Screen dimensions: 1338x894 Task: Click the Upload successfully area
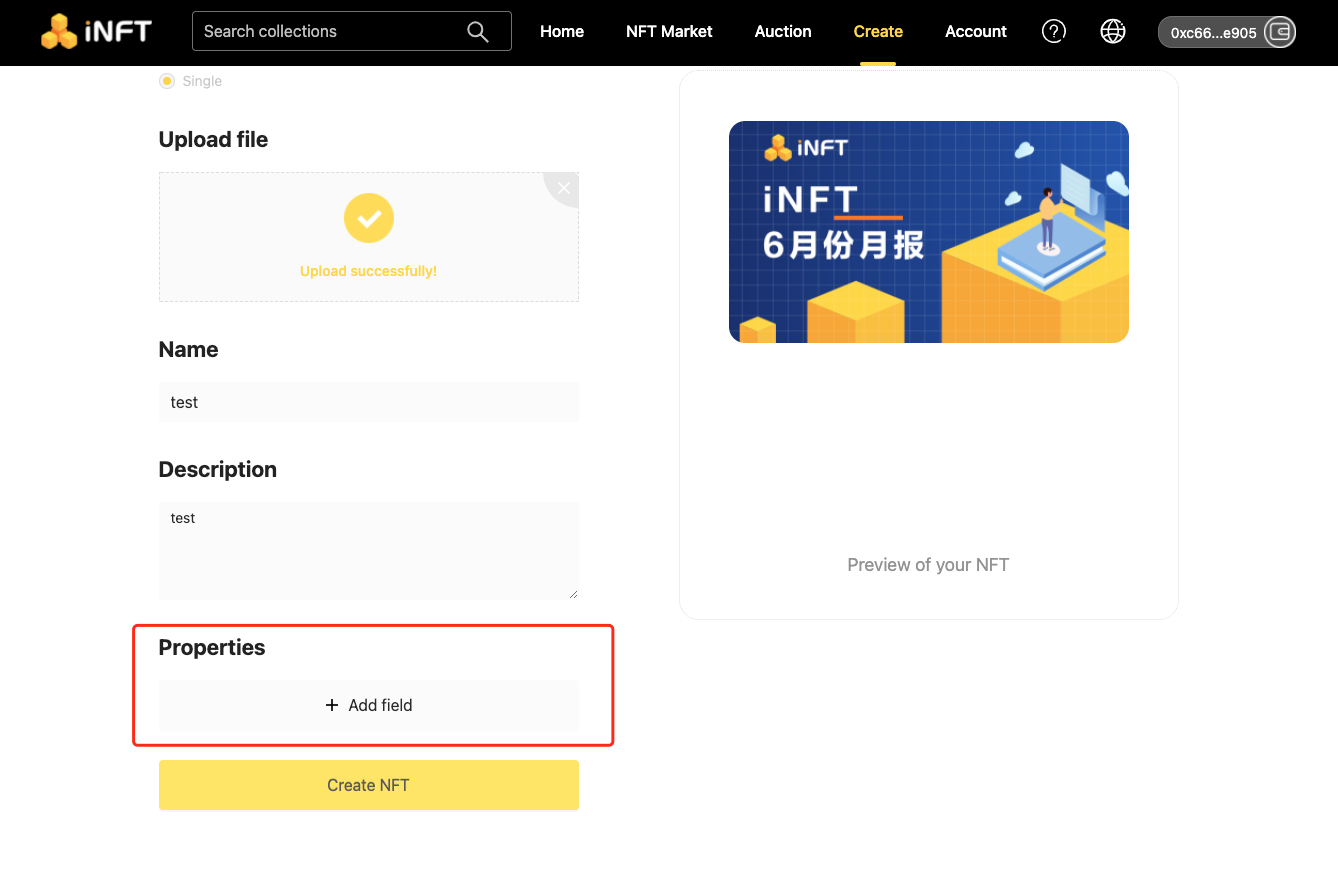(x=369, y=237)
